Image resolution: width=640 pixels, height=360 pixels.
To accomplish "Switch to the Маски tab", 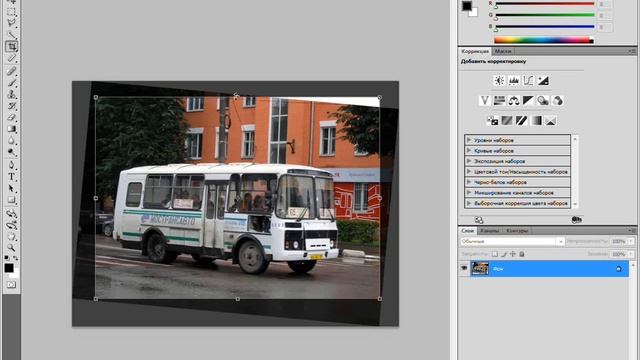I will click(503, 51).
